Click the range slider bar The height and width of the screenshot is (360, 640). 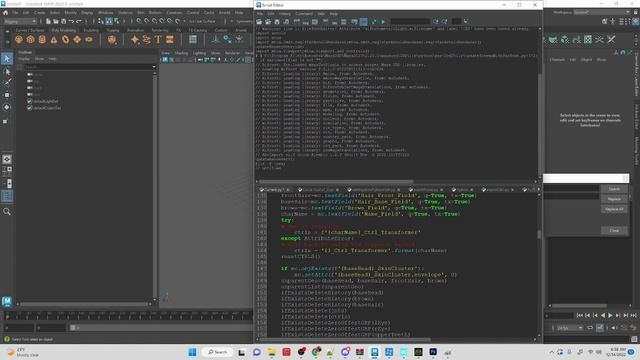(162, 328)
